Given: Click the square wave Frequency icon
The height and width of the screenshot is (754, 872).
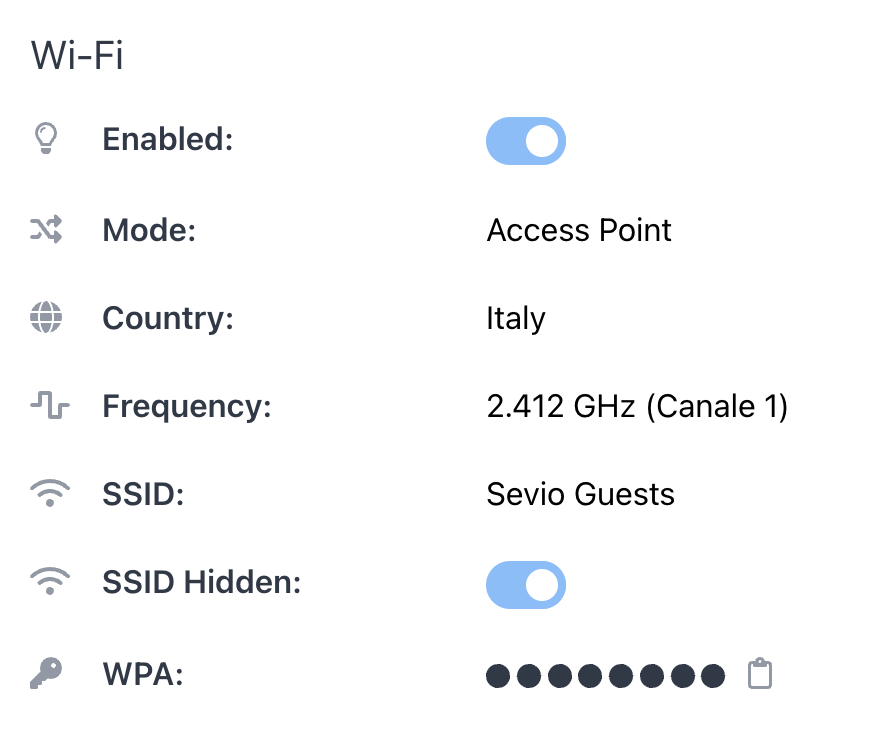Looking at the screenshot, I should [49, 407].
